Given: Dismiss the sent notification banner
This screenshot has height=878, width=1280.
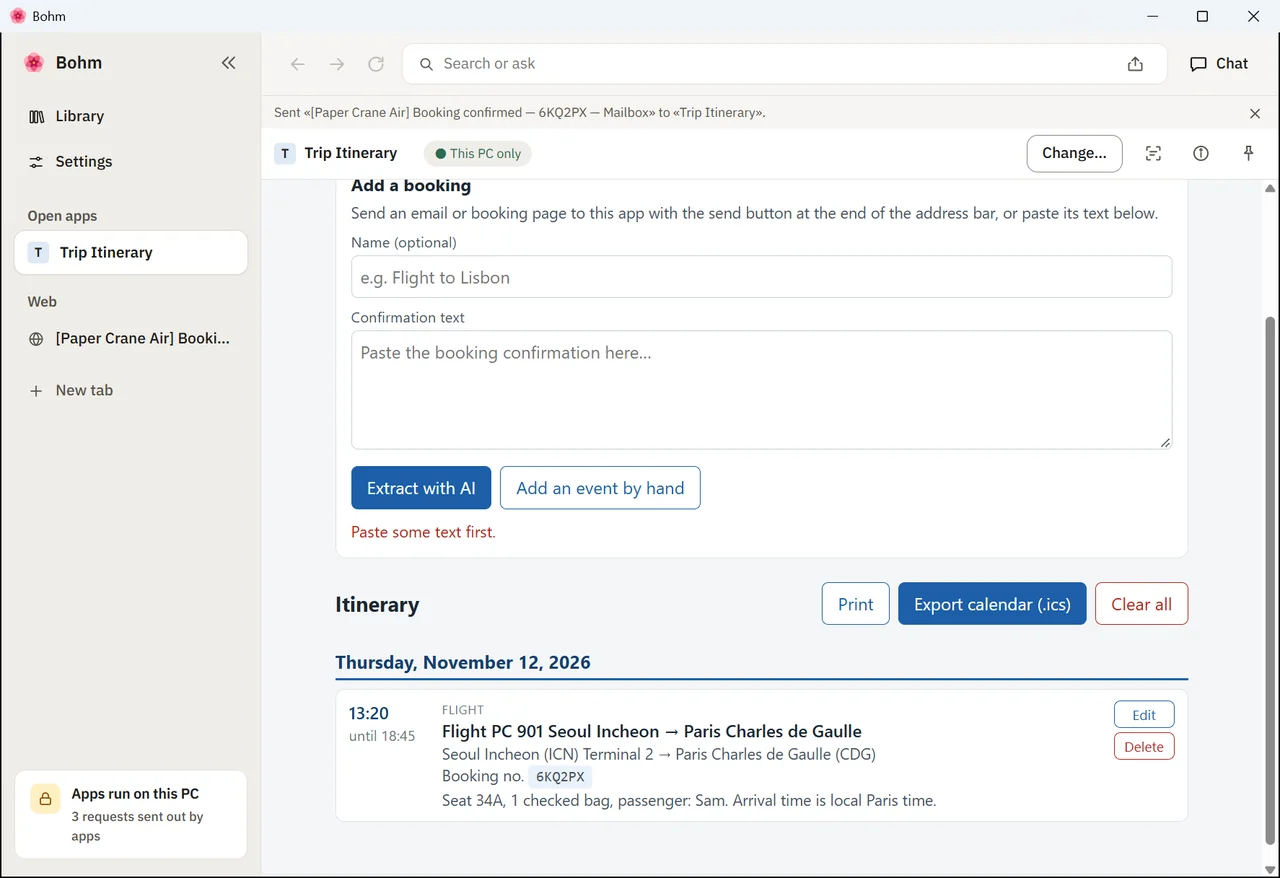Looking at the screenshot, I should pyautogui.click(x=1255, y=113).
